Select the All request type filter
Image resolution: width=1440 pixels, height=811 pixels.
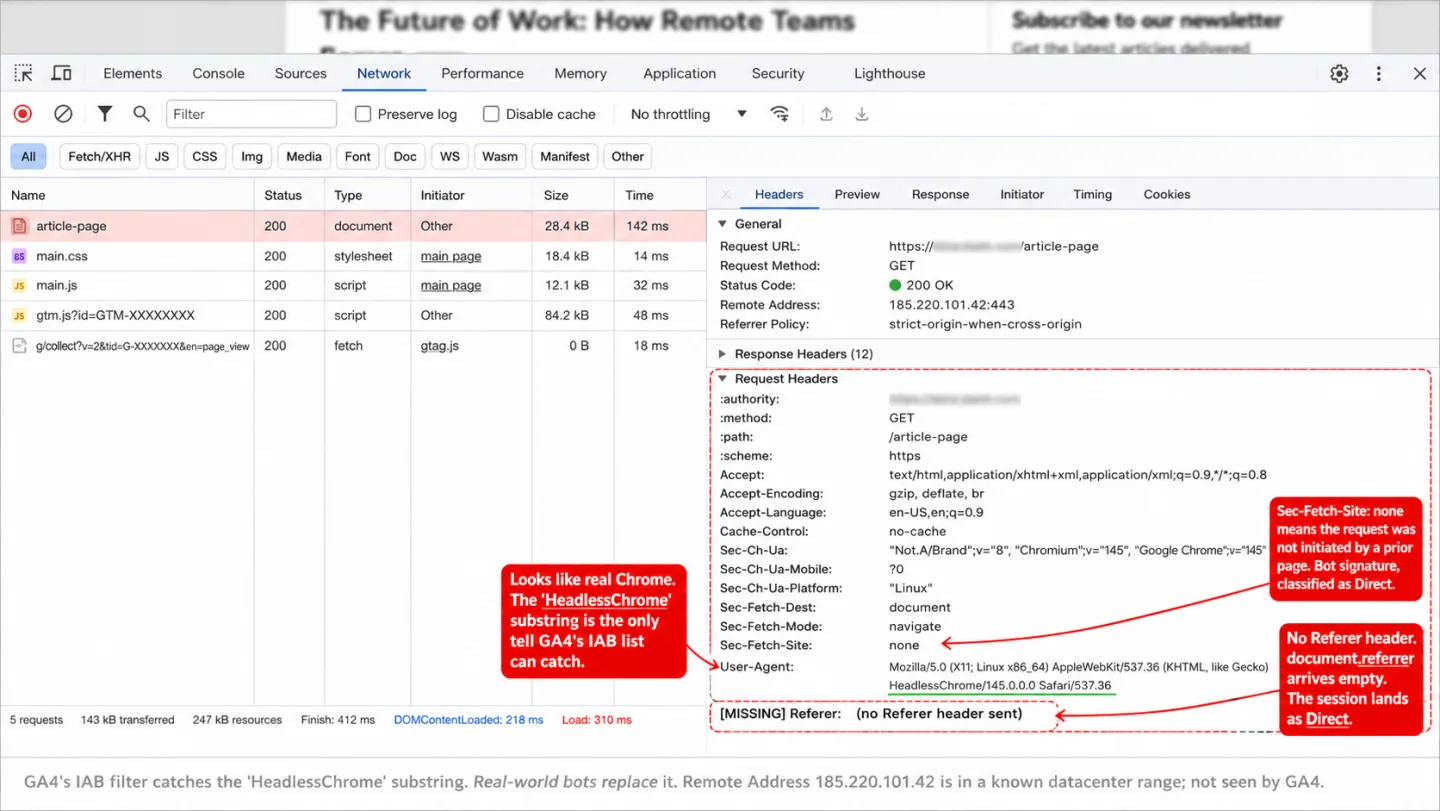(28, 156)
